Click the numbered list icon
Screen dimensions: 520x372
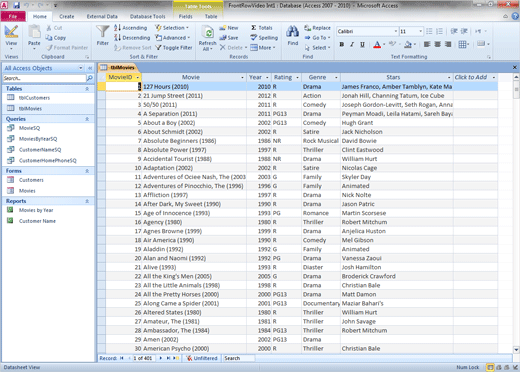(x=440, y=31)
